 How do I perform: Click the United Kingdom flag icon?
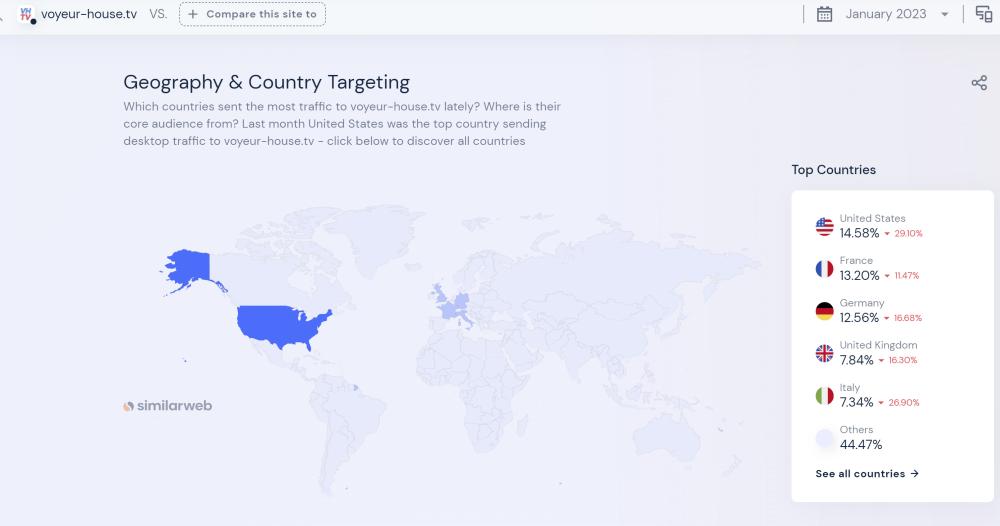[x=824, y=353]
